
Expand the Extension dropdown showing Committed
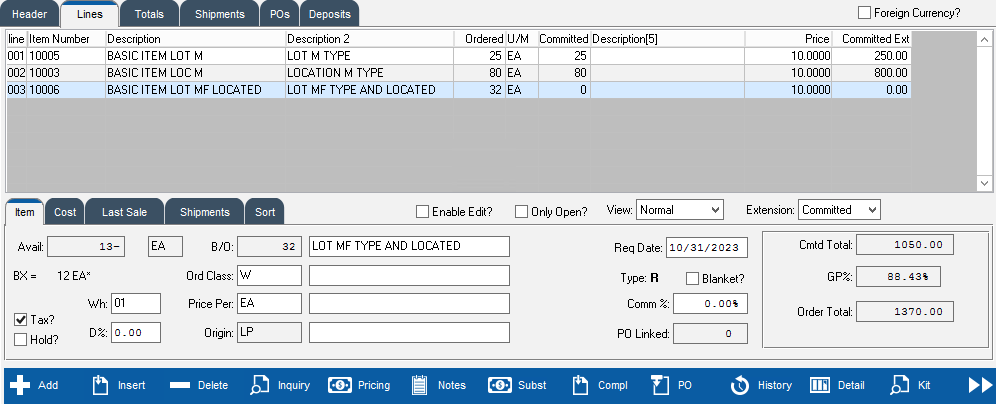click(x=839, y=210)
